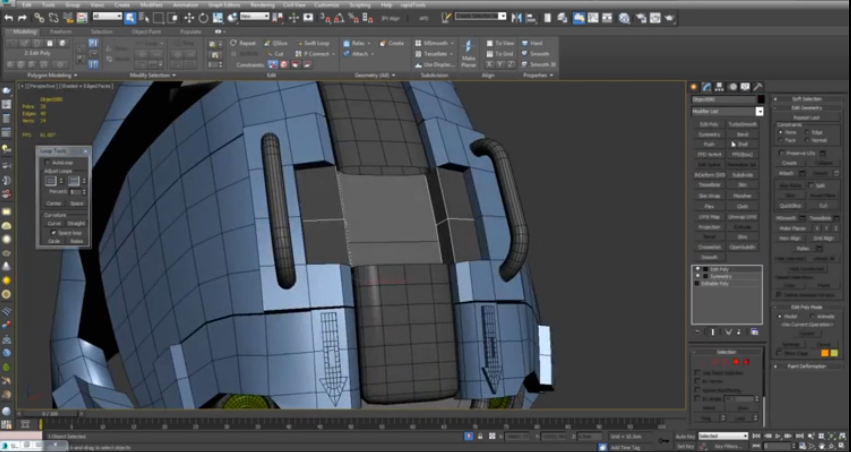Select the Edge constraint radio button
This screenshot has width=851, height=452.
(x=807, y=132)
